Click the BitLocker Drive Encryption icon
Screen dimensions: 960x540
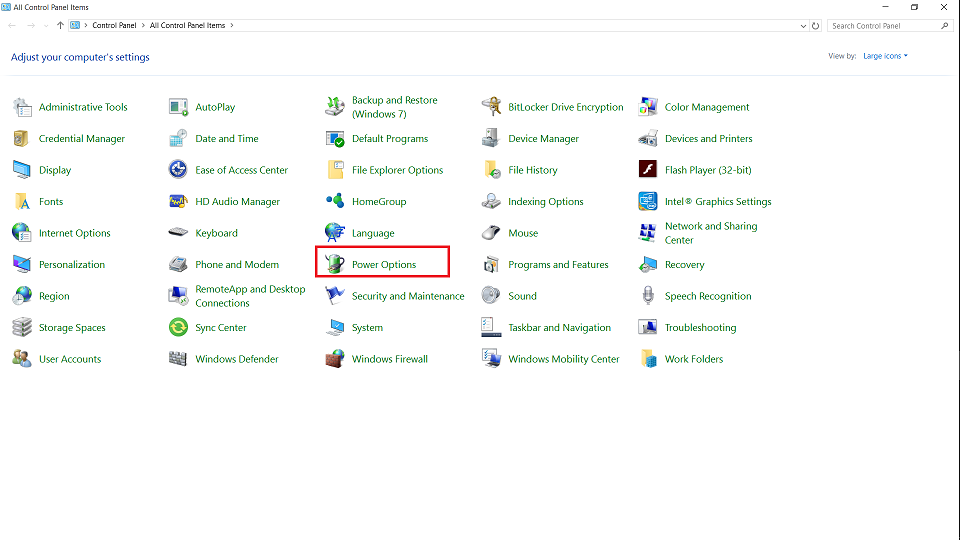491,107
